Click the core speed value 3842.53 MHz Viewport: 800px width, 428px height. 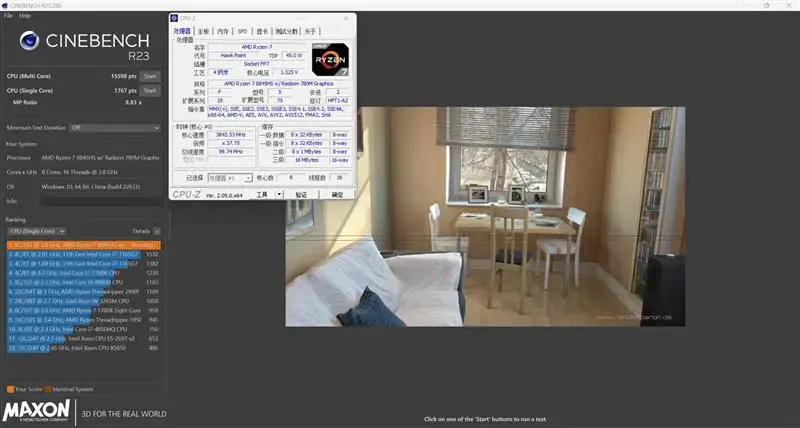click(x=231, y=135)
